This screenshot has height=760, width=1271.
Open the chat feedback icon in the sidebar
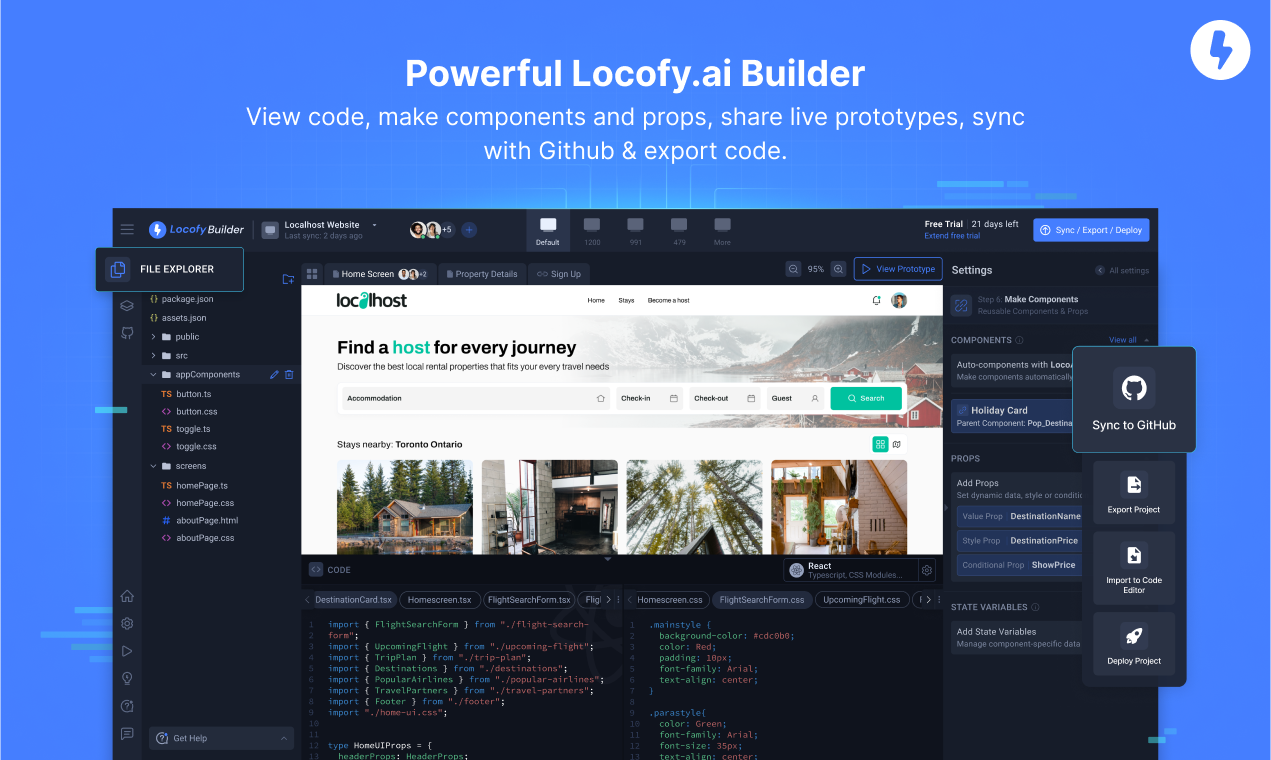pyautogui.click(x=127, y=733)
